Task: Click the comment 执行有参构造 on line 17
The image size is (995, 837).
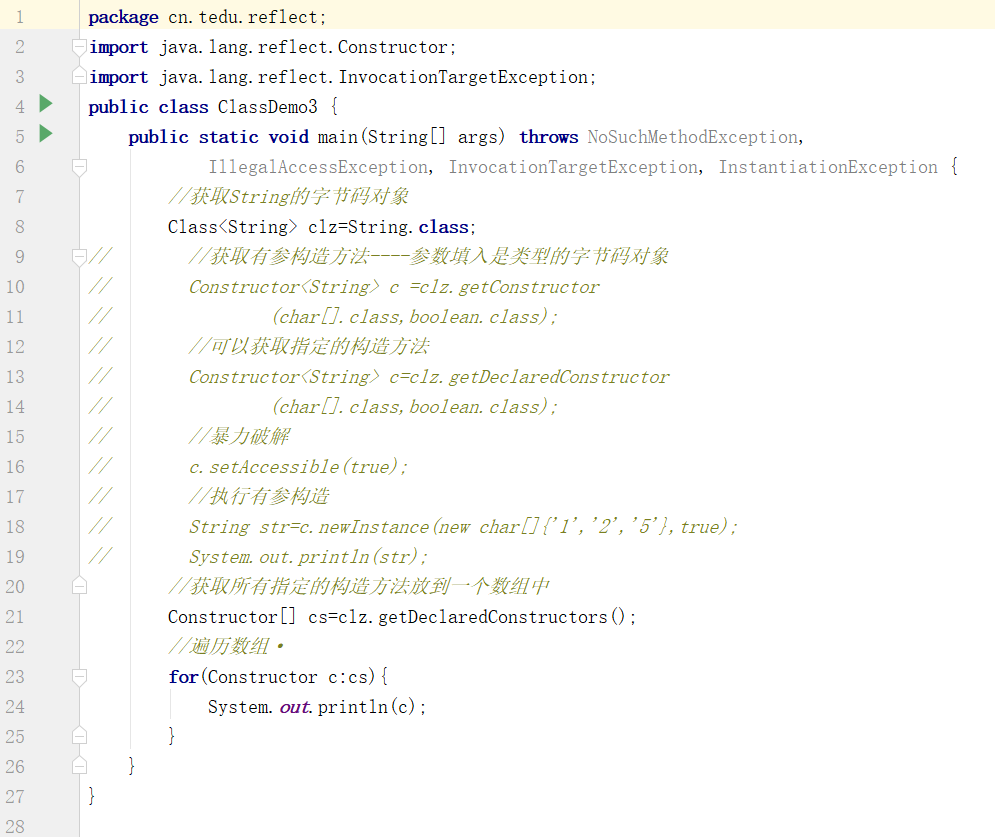Action: tap(260, 496)
